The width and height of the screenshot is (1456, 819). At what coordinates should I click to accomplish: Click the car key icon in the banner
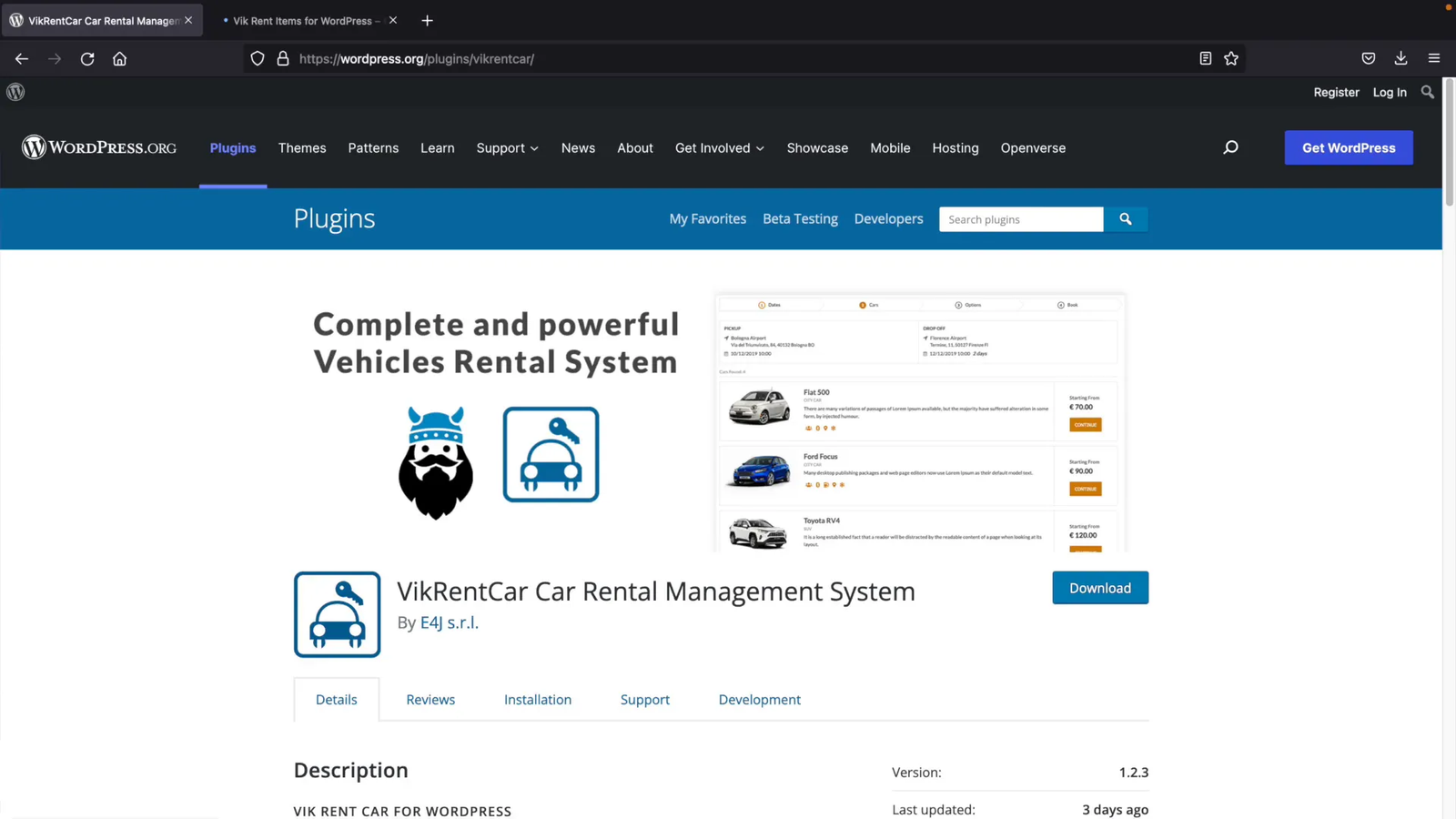coord(551,454)
